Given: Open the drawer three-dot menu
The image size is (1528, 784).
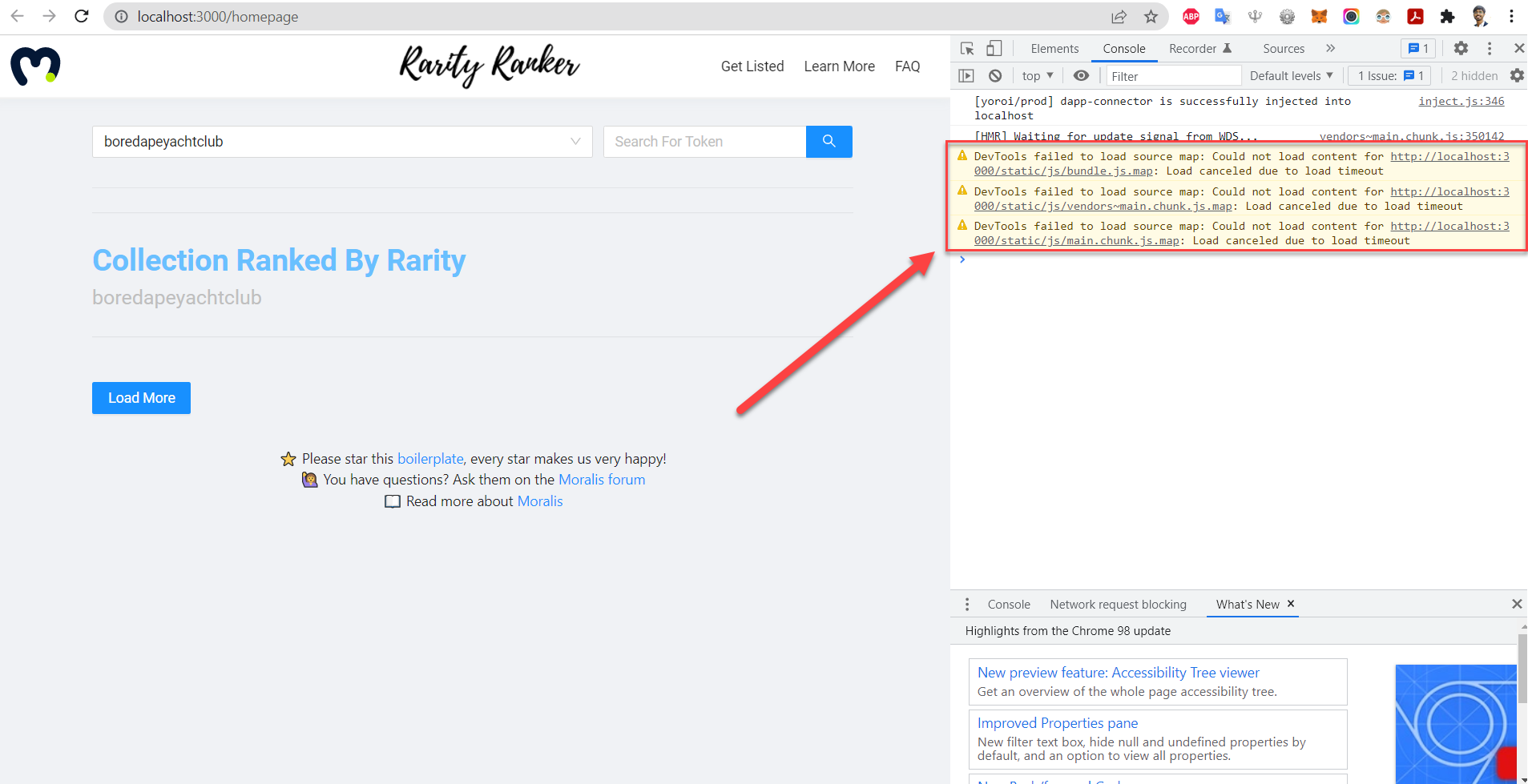Looking at the screenshot, I should pos(967,604).
